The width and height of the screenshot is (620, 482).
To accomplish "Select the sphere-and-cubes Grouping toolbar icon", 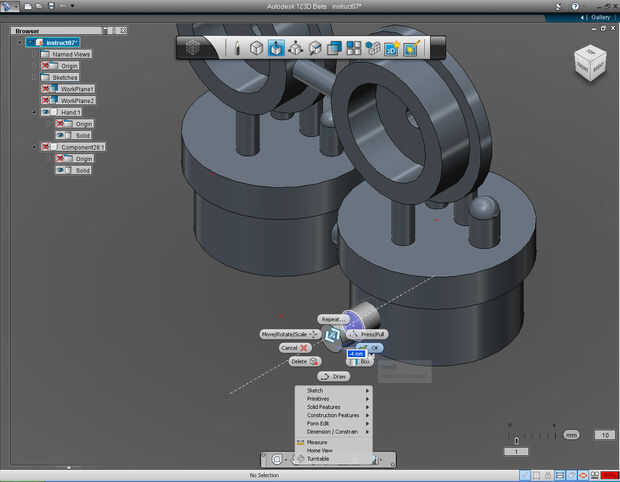I will coord(372,48).
